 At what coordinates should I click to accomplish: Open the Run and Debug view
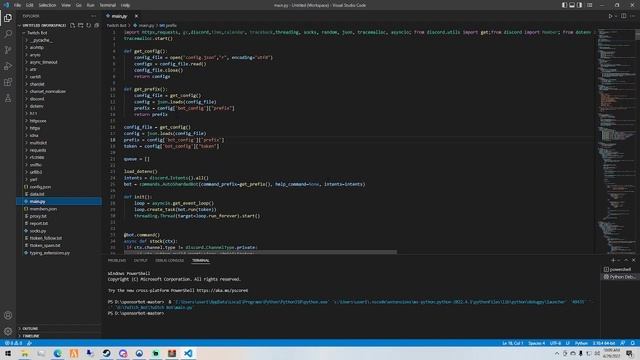pyautogui.click(x=8, y=66)
